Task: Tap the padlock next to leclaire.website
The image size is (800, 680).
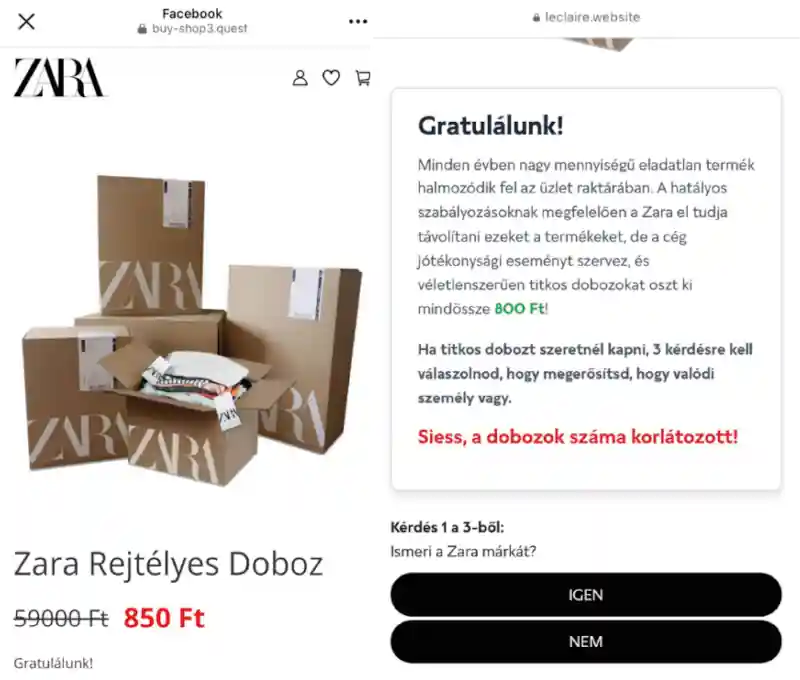Action: [536, 18]
